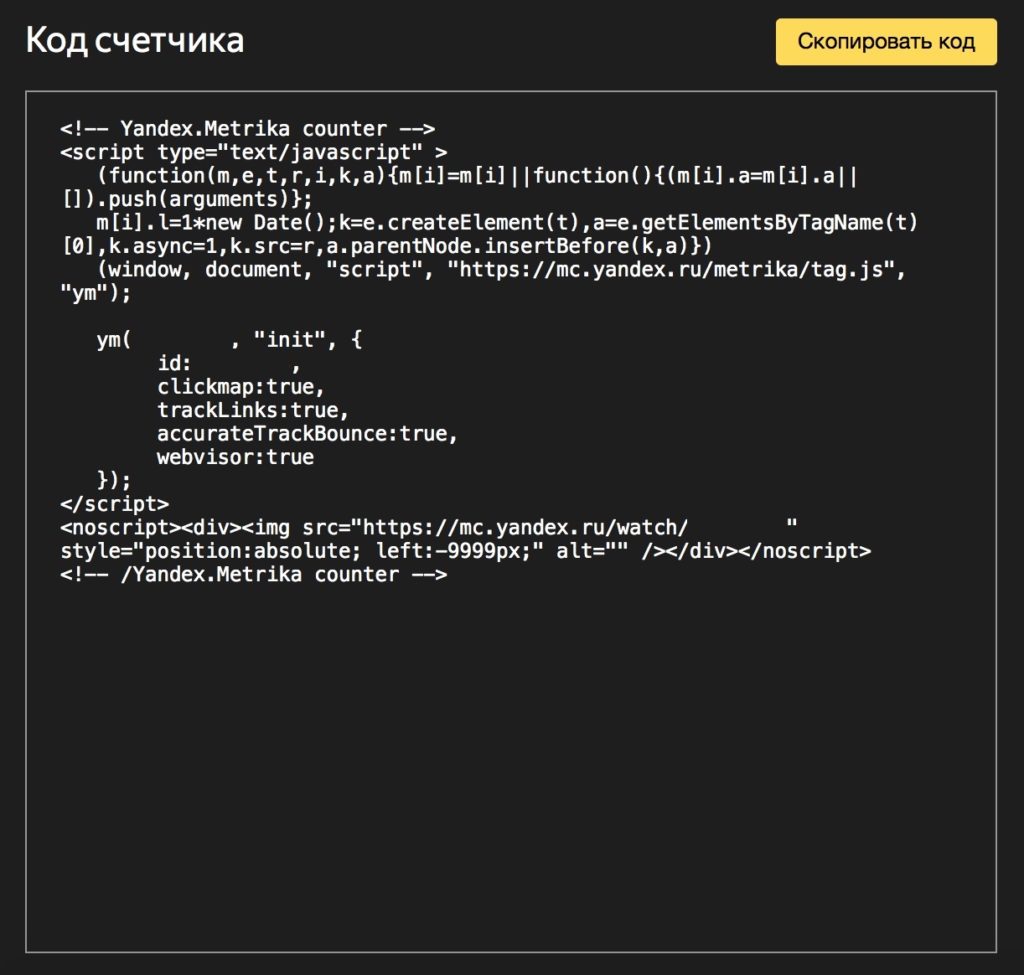Click the '</script>' closing tag line
Image resolution: width=1024 pixels, height=975 pixels.
click(x=114, y=504)
